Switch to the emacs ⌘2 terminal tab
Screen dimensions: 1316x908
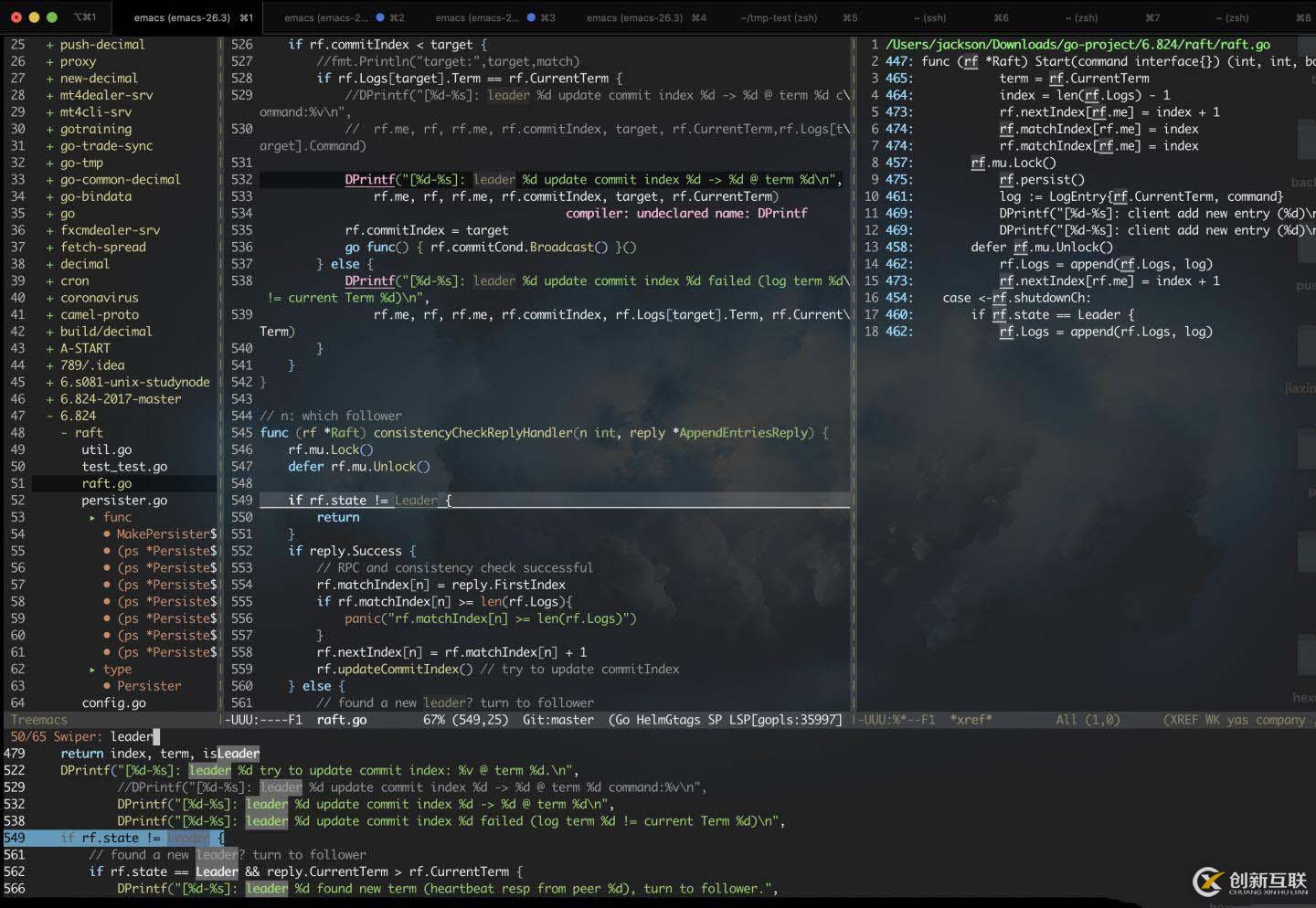coord(344,17)
